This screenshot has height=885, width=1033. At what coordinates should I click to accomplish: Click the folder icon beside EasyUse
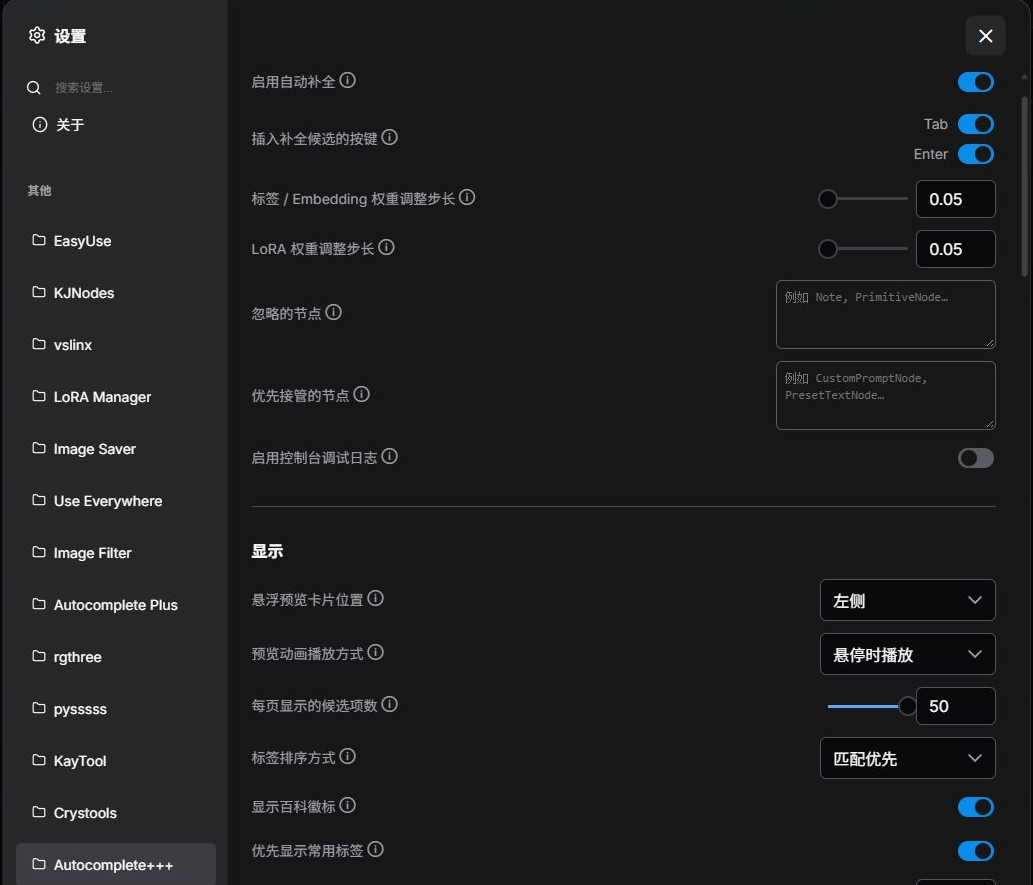pyautogui.click(x=39, y=240)
